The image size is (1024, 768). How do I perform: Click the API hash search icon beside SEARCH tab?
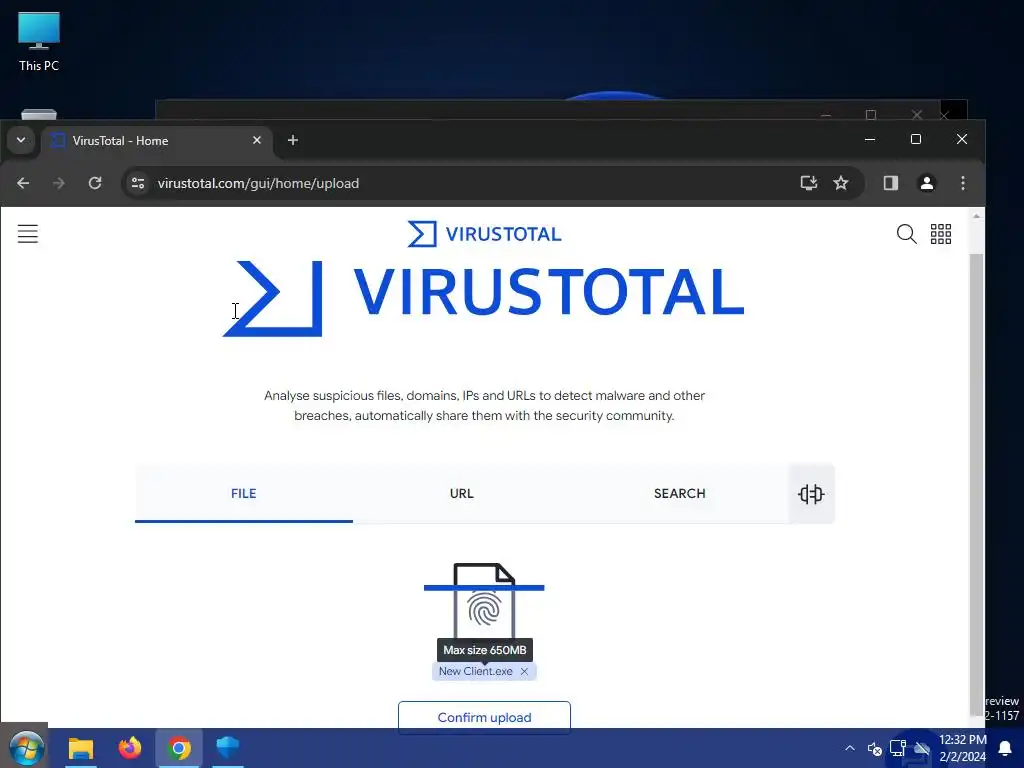(x=811, y=494)
